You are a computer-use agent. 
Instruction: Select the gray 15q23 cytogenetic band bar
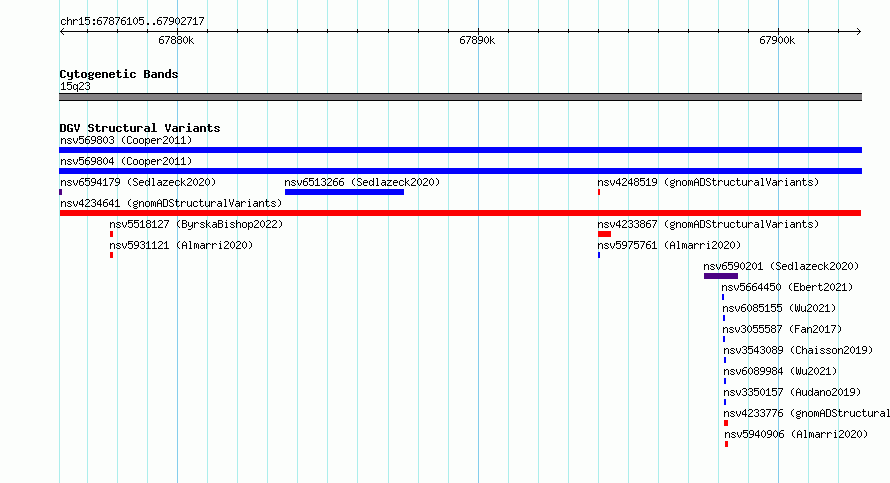coord(460,97)
